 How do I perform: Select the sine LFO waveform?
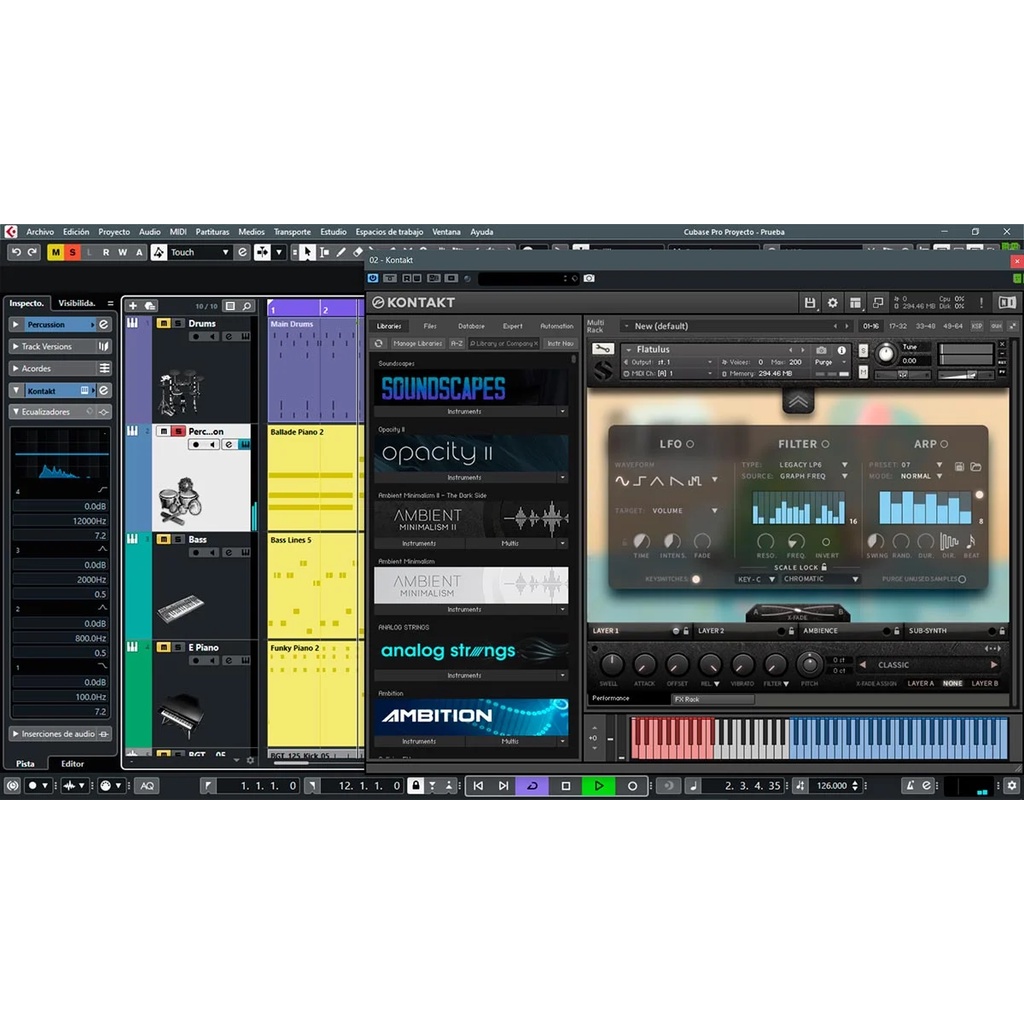pos(622,481)
